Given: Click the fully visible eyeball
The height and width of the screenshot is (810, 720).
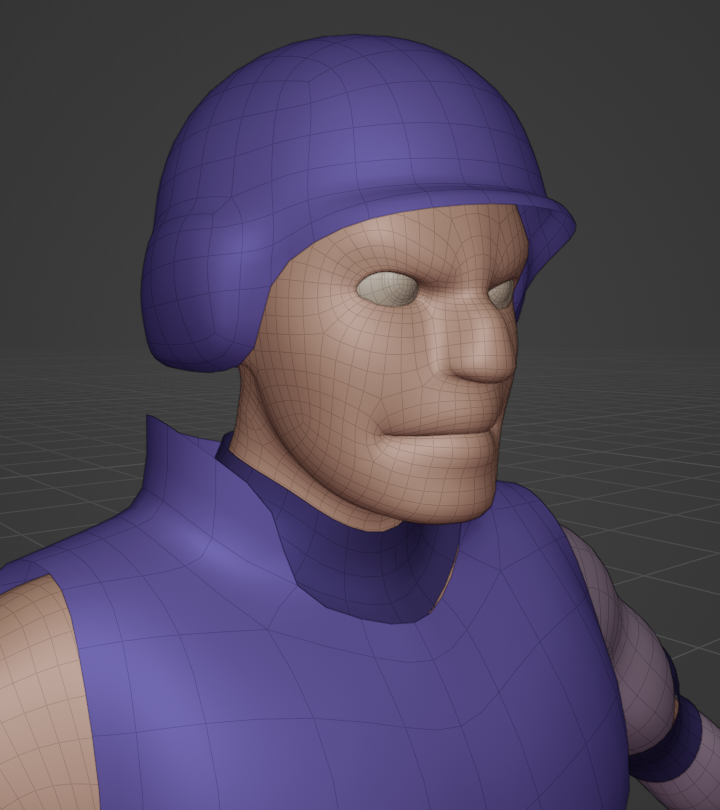Looking at the screenshot, I should (x=385, y=288).
